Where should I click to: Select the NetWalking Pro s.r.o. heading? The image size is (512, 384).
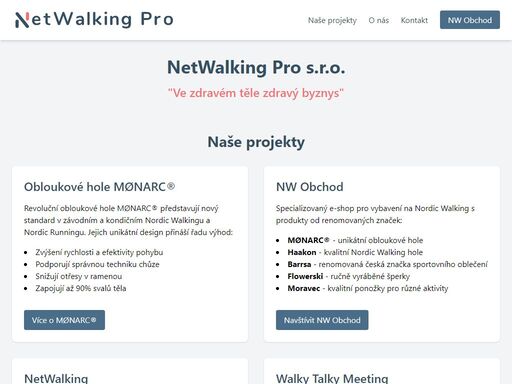click(256, 68)
